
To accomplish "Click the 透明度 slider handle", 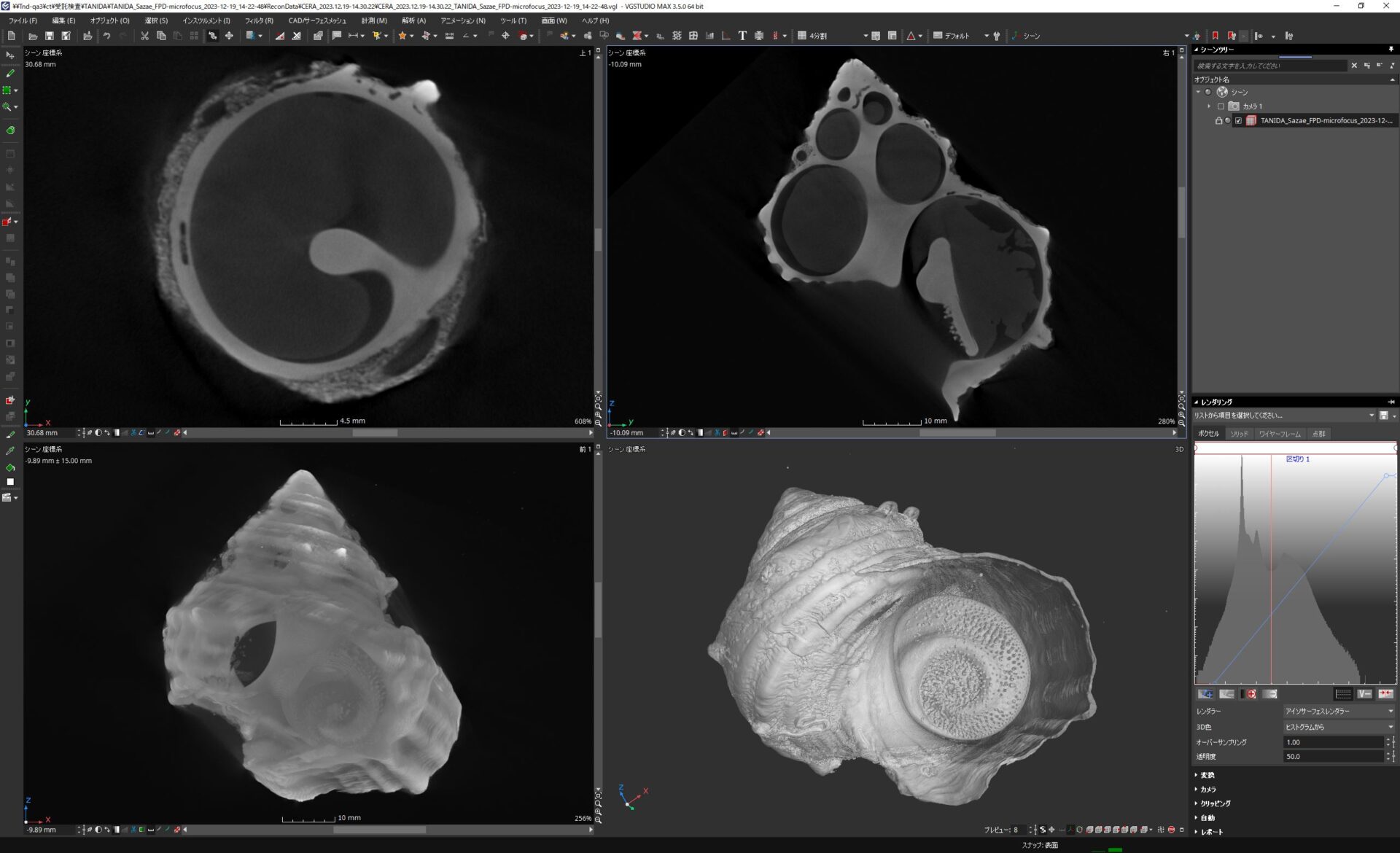I will [x=1393, y=757].
